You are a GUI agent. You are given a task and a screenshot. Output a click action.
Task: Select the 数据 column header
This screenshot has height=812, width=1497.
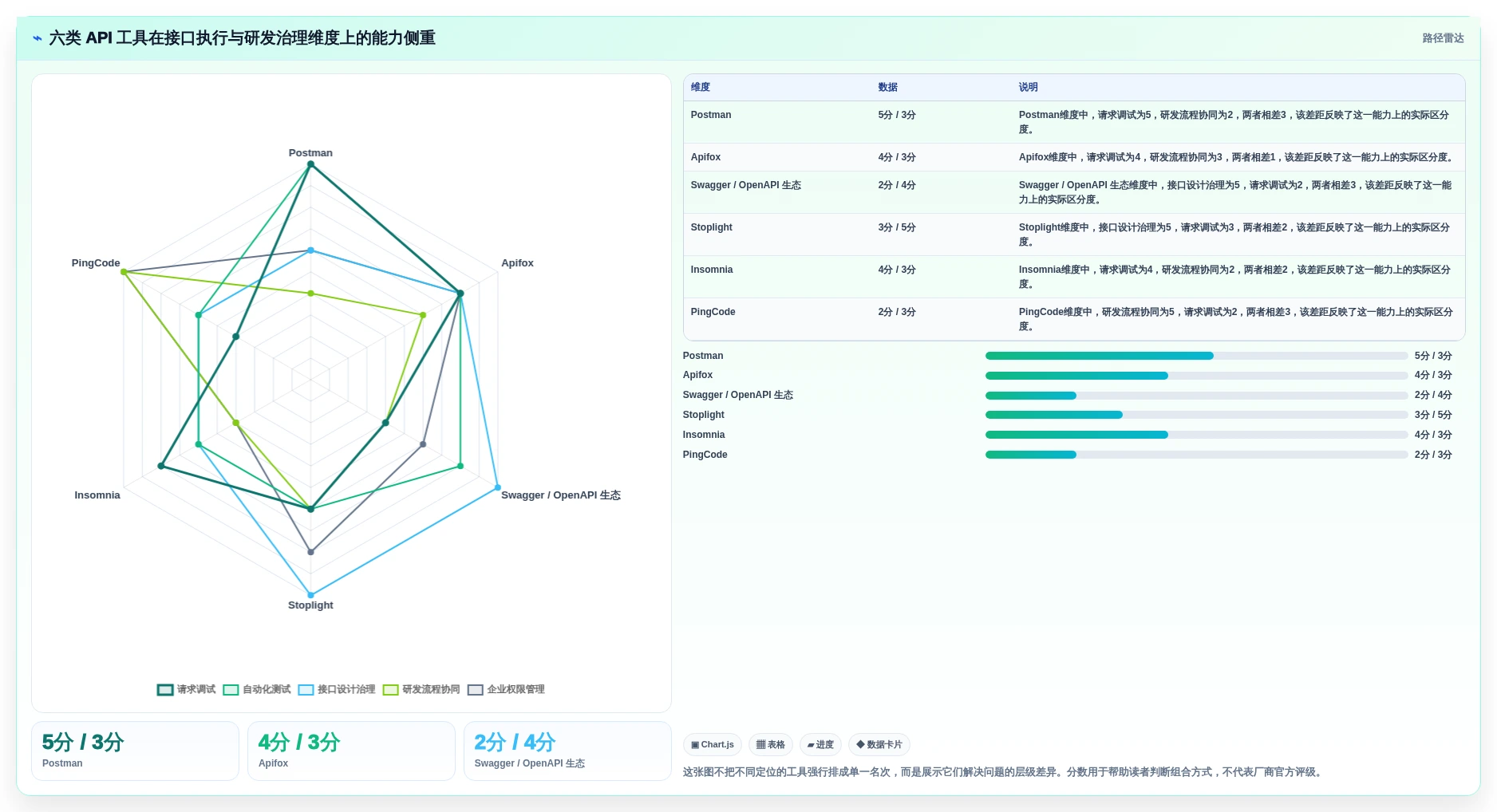coord(888,87)
